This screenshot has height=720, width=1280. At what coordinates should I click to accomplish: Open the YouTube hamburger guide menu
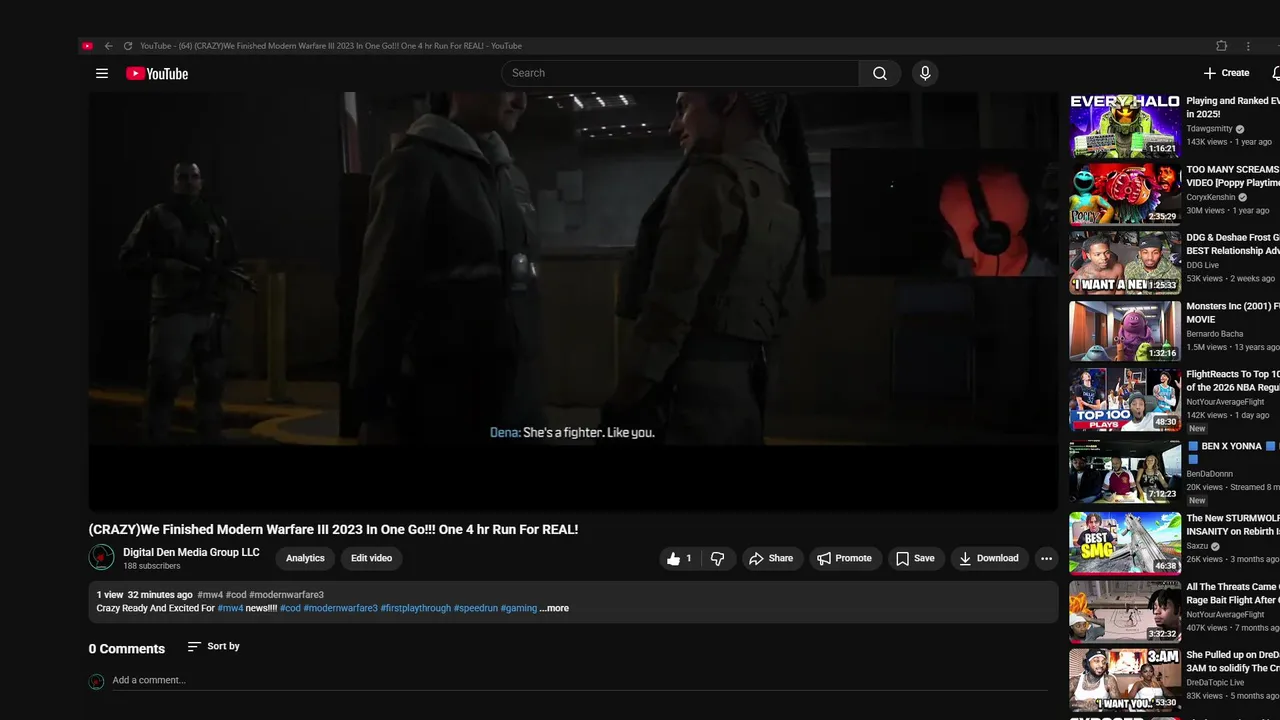(x=101, y=73)
